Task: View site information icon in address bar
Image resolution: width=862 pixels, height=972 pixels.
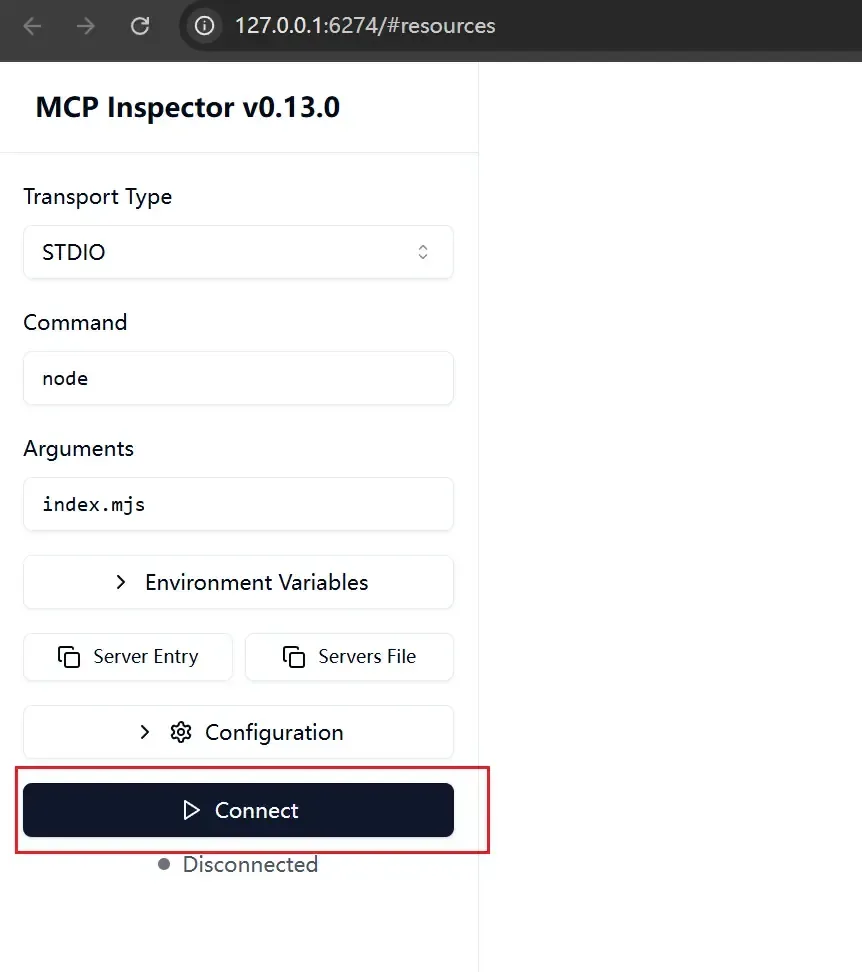Action: tap(205, 26)
